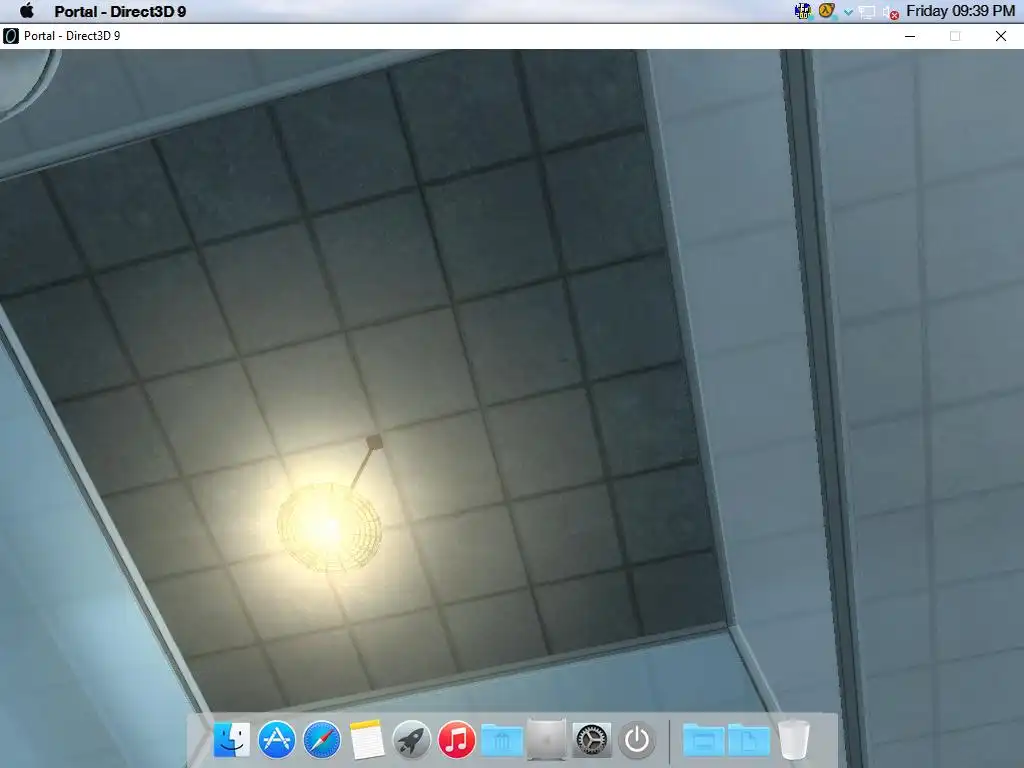This screenshot has width=1024, height=768.
Task: Close the Portal - Direct3D 9 window
Action: (x=1000, y=36)
